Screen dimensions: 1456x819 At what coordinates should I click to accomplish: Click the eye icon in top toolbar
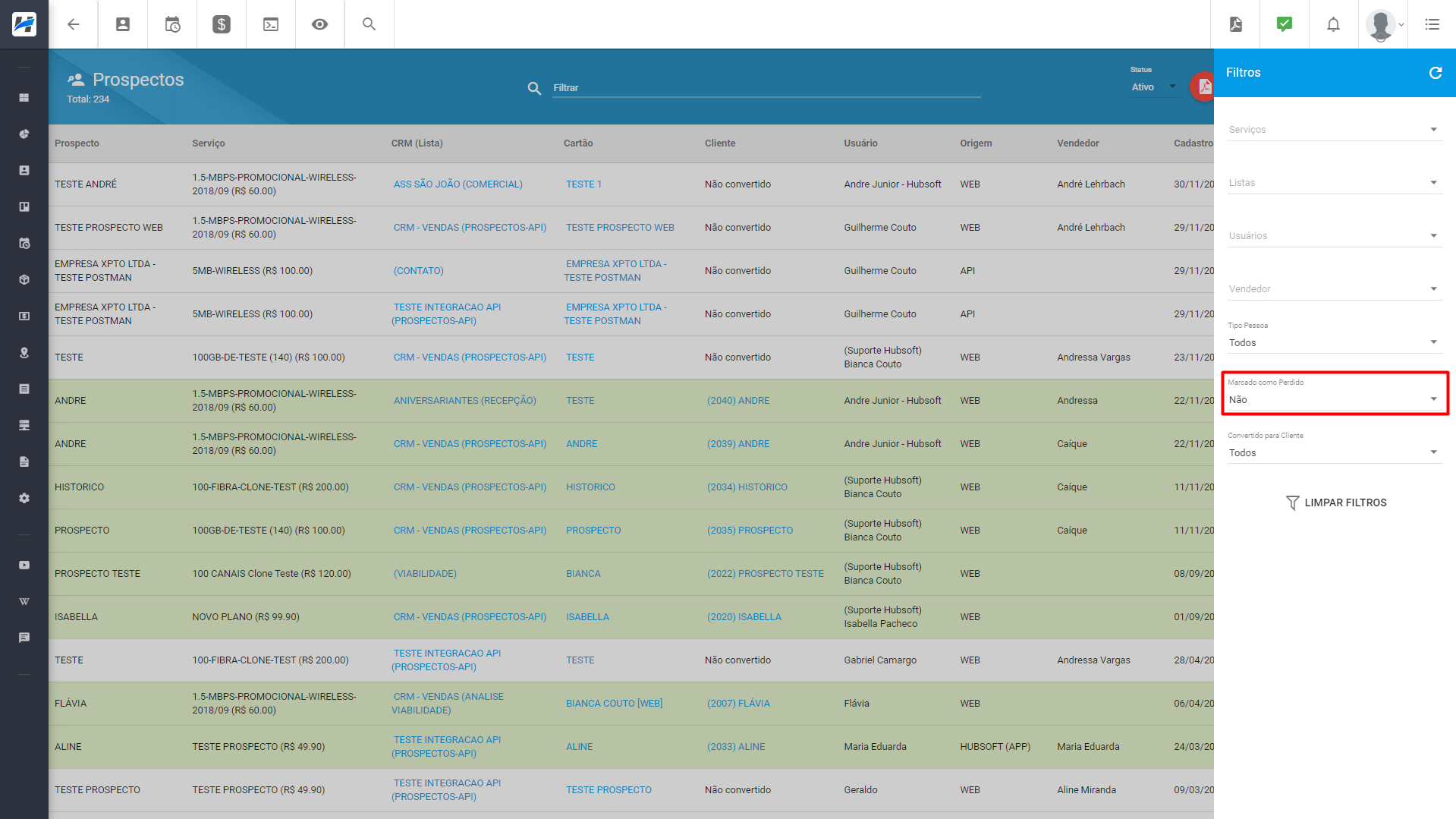click(x=320, y=24)
